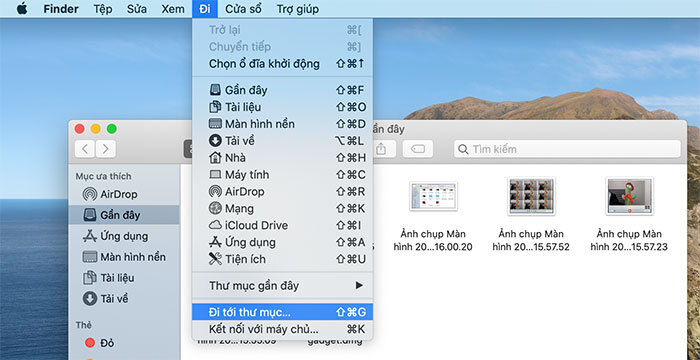Open the Trợ giúp menu
This screenshot has width=700, height=360.
point(297,9)
